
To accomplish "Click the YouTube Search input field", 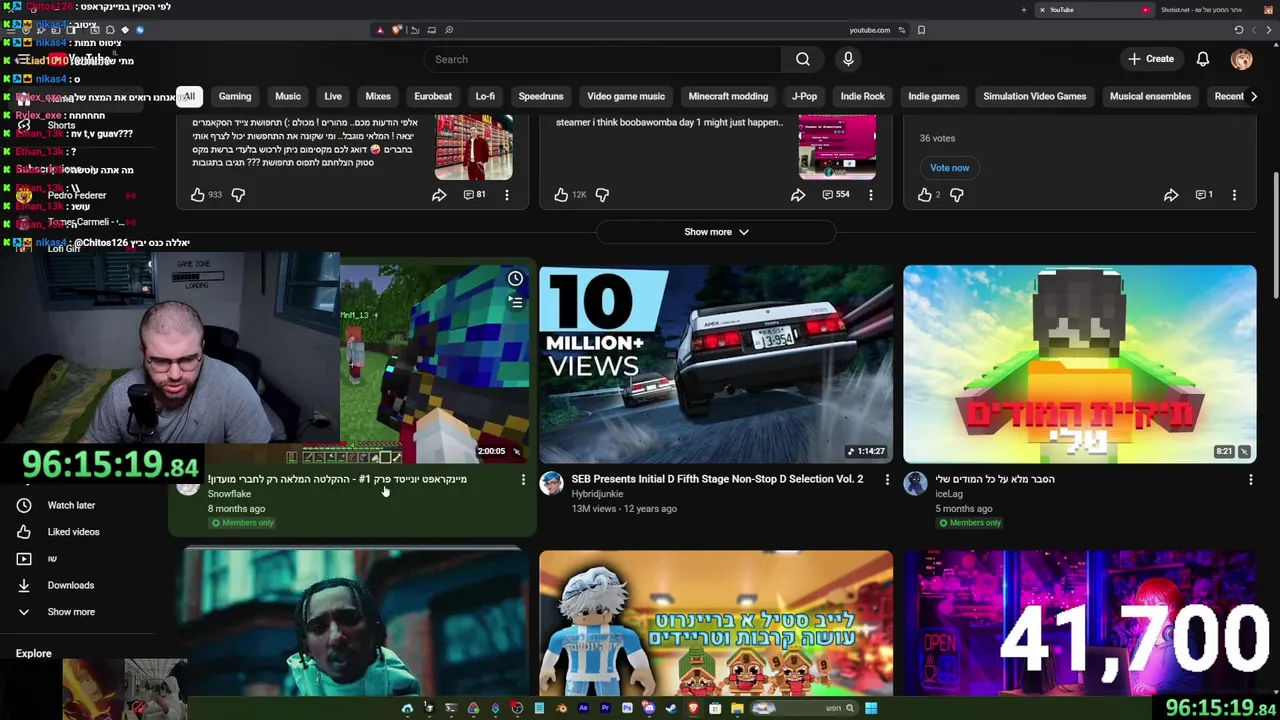I will [x=604, y=59].
